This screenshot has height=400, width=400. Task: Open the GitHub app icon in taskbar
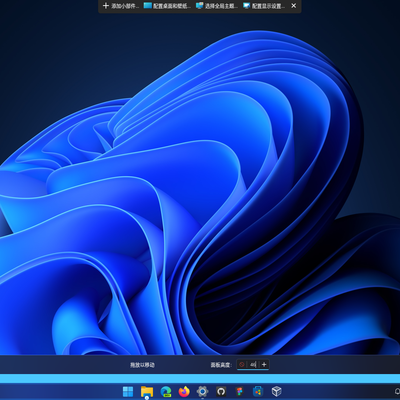point(221,391)
